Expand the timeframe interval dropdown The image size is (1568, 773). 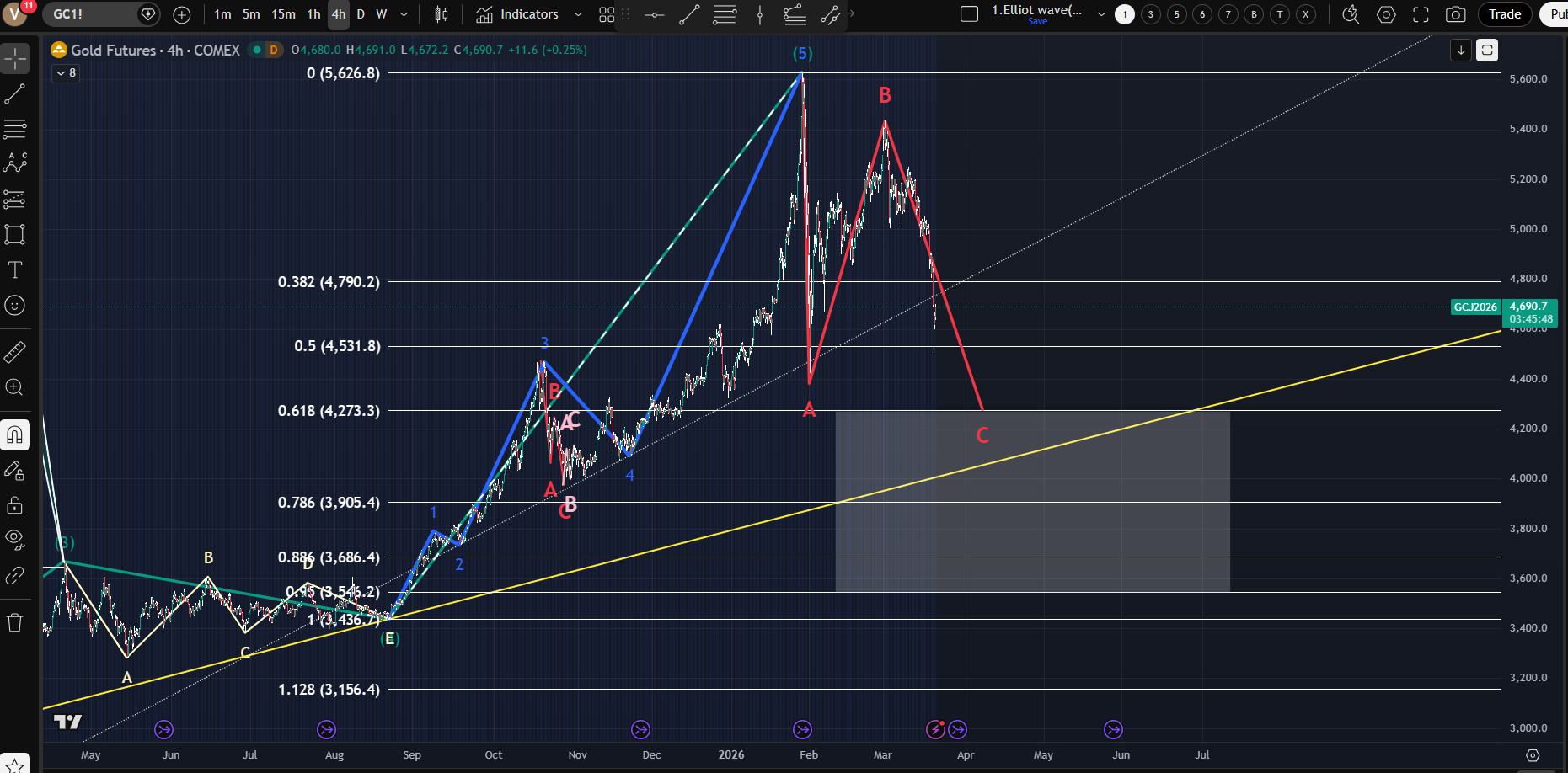(x=404, y=14)
